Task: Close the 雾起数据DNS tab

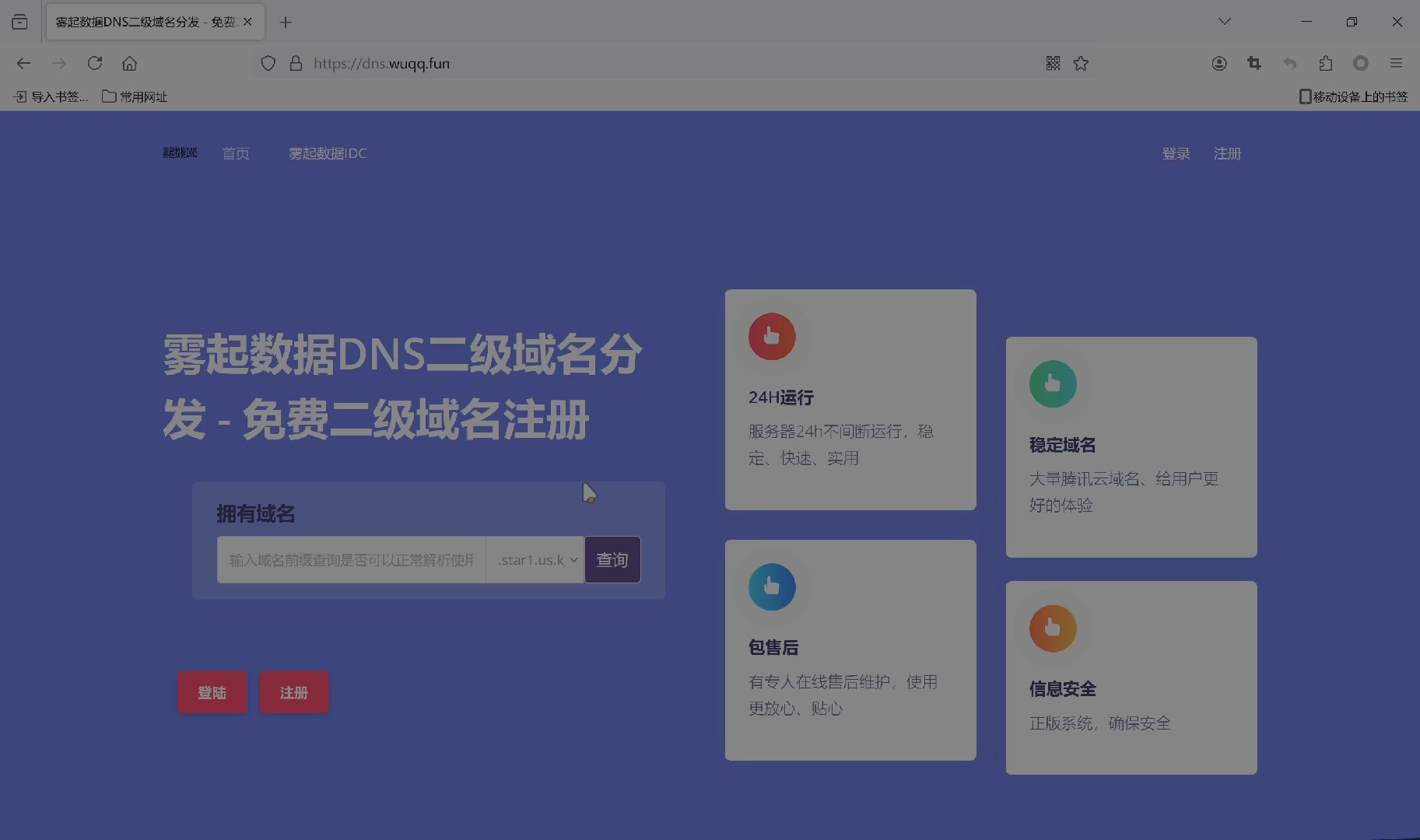Action: tap(247, 22)
